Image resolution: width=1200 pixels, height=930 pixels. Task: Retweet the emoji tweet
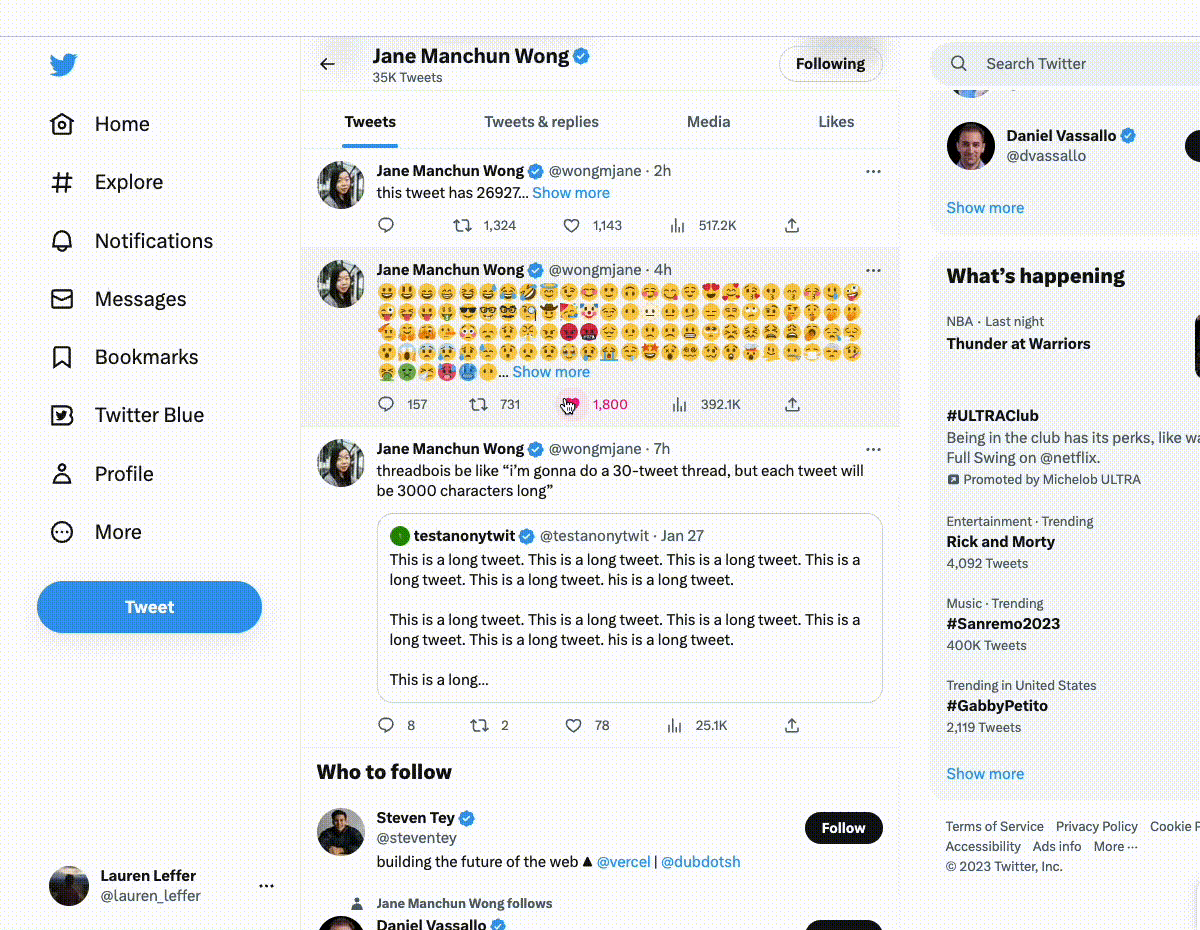click(x=479, y=404)
